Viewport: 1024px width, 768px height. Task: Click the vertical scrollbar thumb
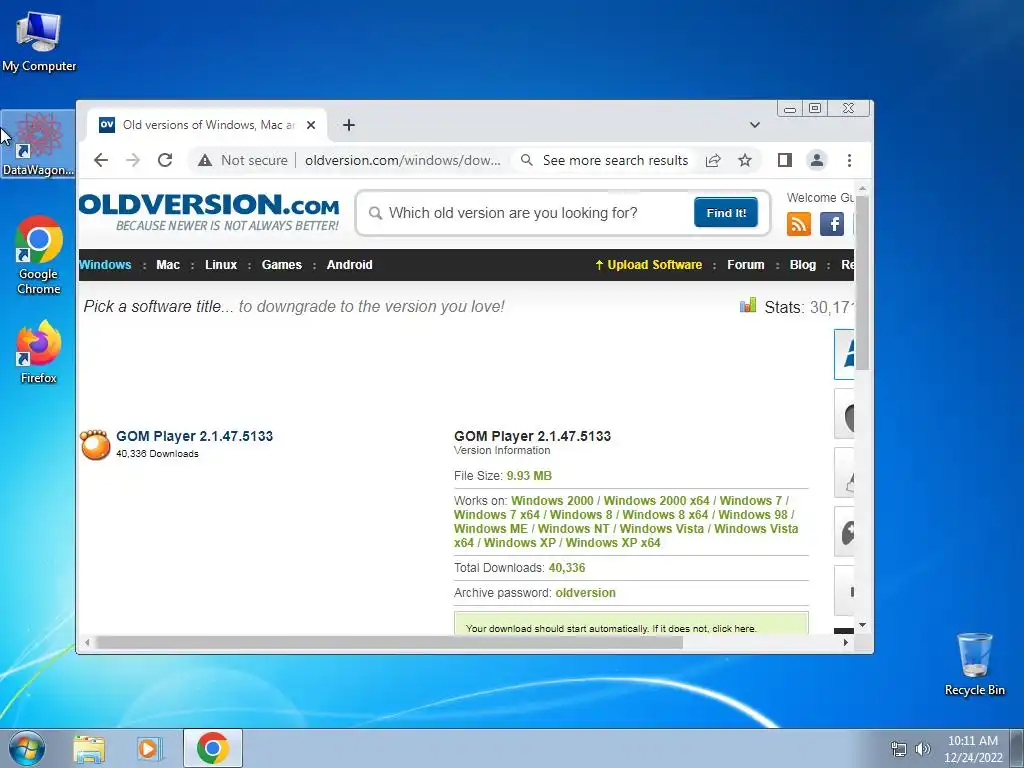tap(862, 283)
